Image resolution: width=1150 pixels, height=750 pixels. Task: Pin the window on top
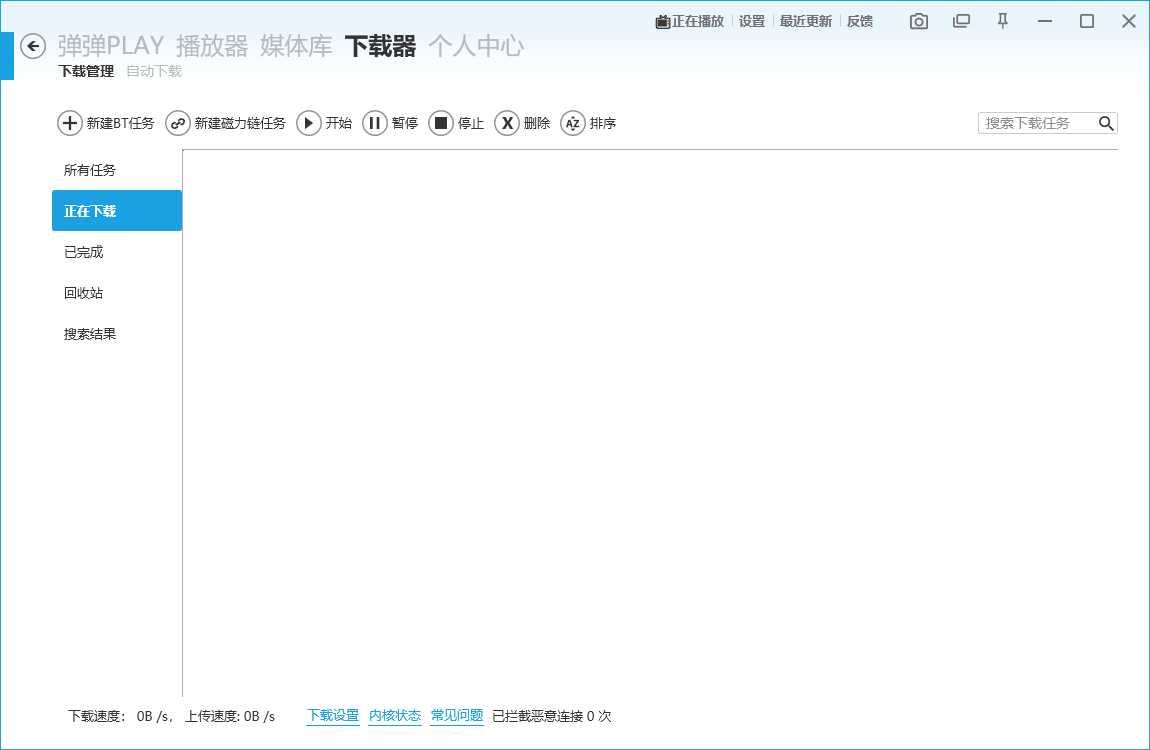tap(1003, 21)
